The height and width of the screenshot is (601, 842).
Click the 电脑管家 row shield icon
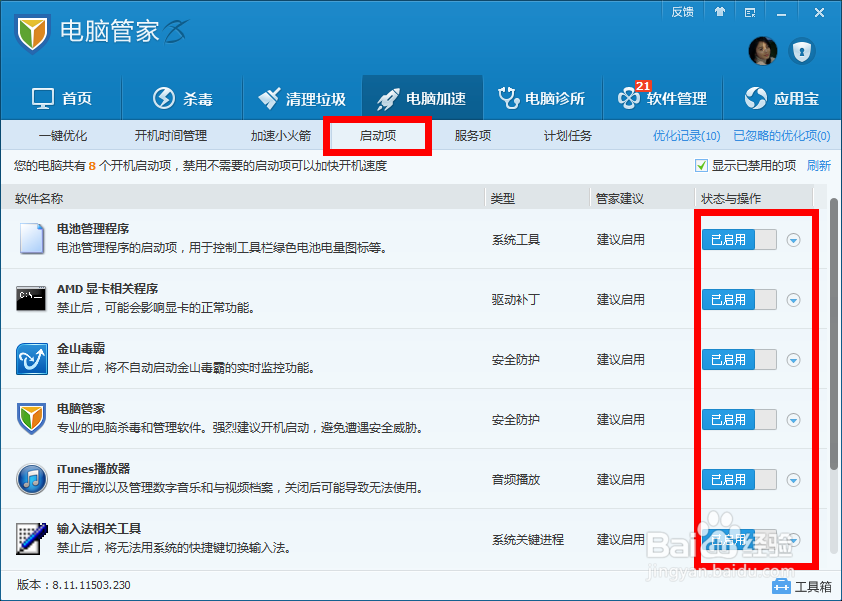pos(31,419)
